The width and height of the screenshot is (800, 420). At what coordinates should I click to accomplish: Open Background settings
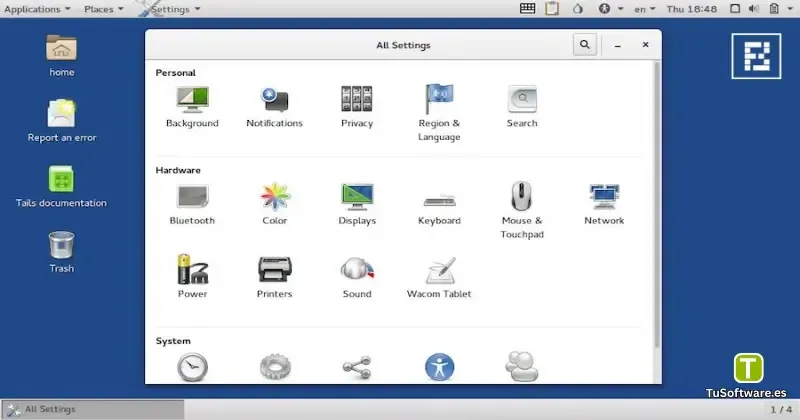(x=192, y=107)
